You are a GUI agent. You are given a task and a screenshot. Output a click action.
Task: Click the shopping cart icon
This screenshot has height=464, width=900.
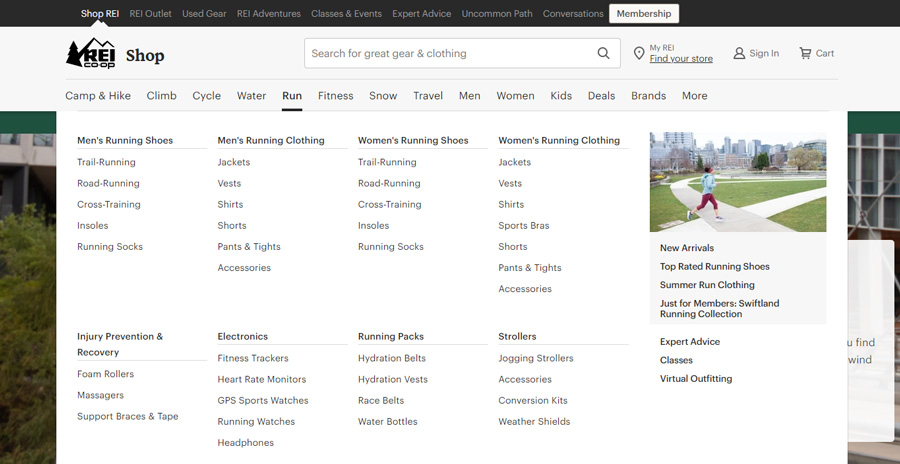(805, 53)
